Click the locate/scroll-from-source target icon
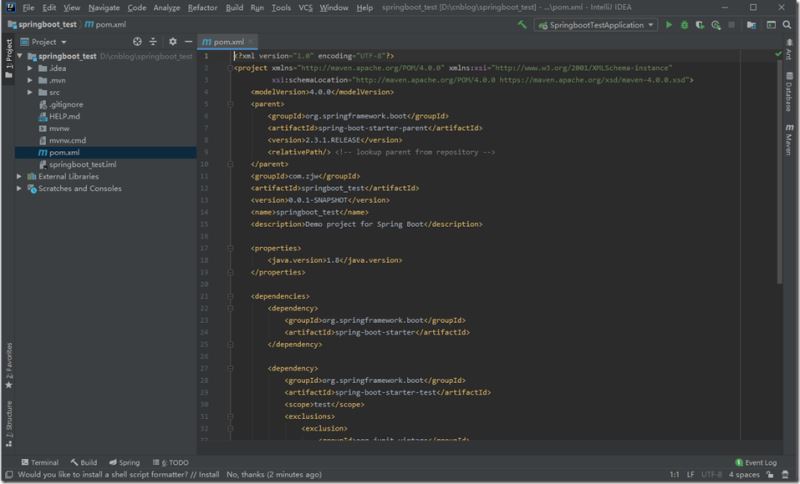The height and width of the screenshot is (484, 800). (137, 42)
